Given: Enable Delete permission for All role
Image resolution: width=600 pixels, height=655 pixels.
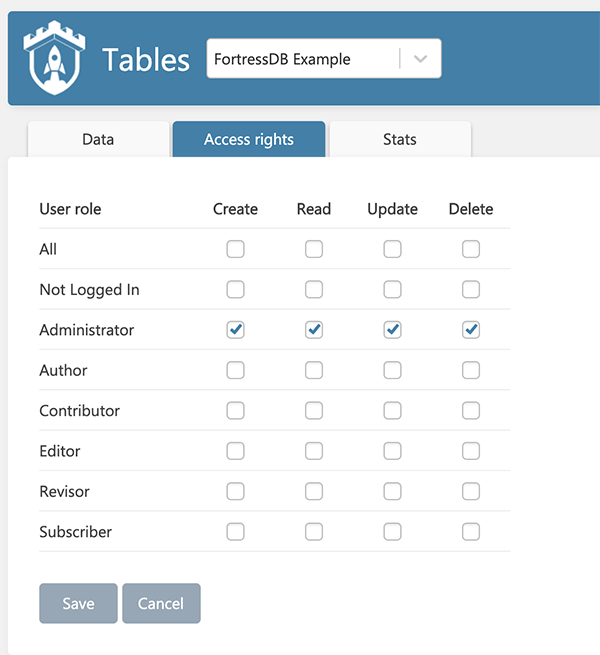Looking at the screenshot, I should pyautogui.click(x=471, y=249).
